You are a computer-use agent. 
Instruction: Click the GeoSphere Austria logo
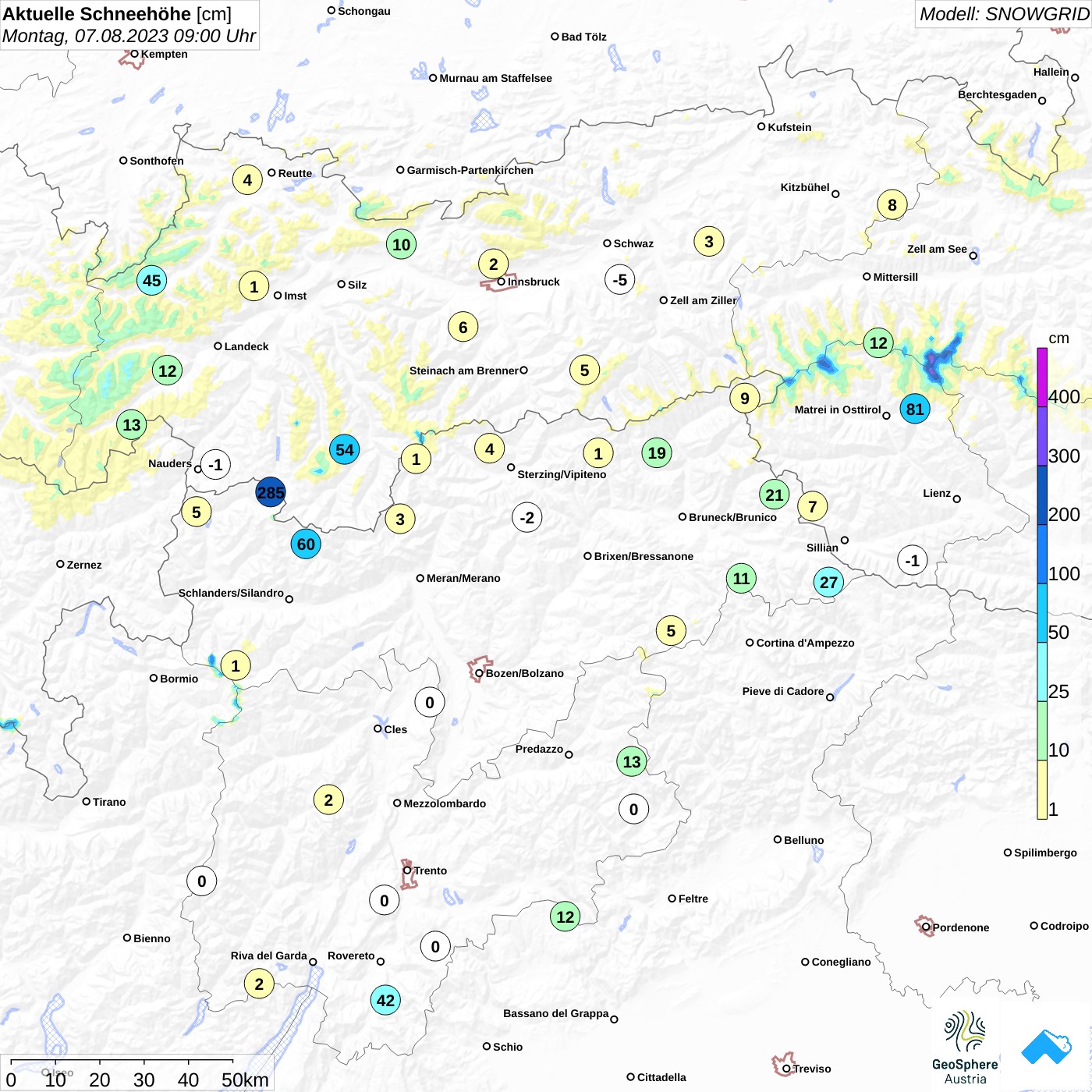point(965,1048)
